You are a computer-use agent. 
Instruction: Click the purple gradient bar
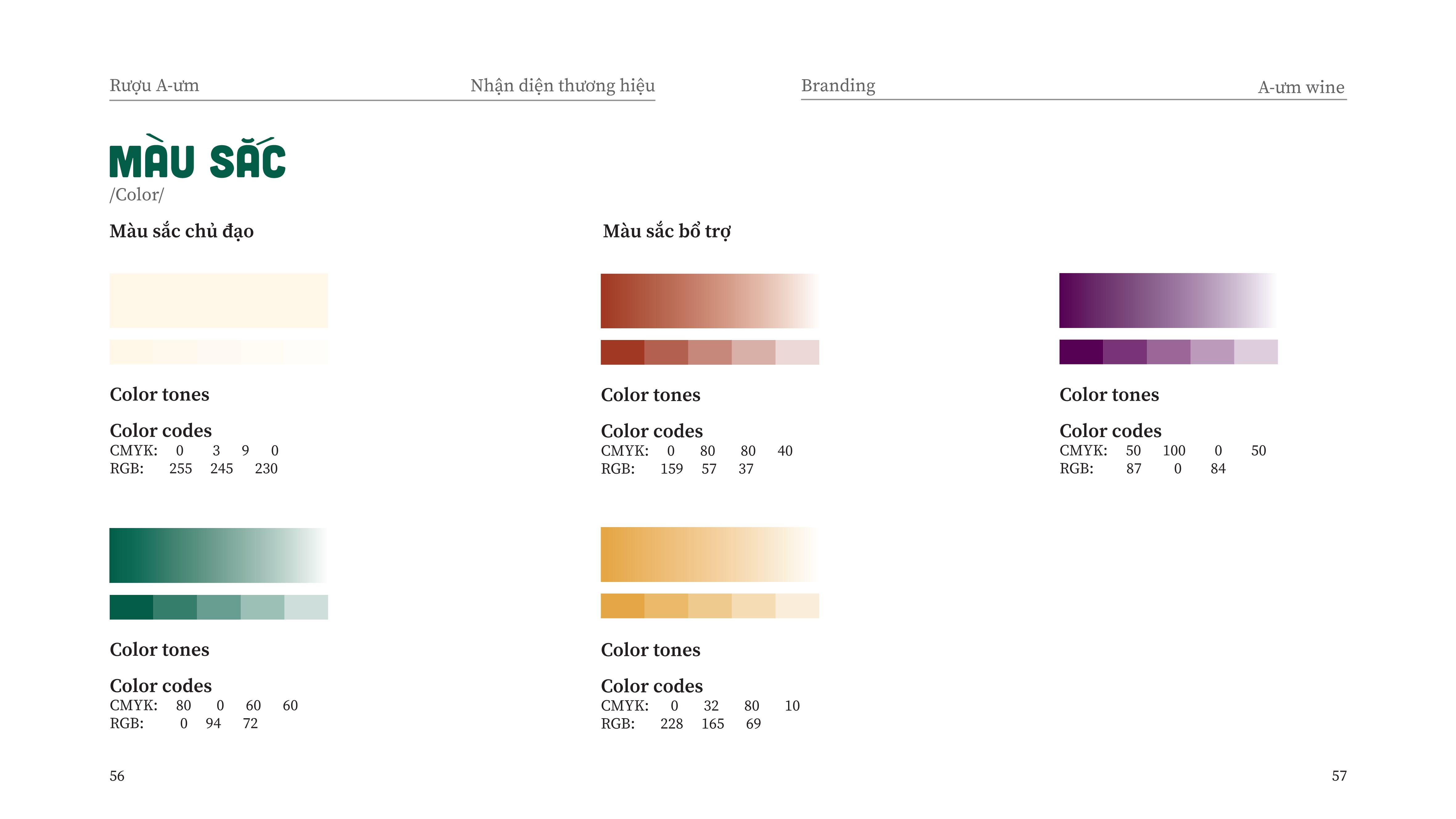[x=1168, y=300]
